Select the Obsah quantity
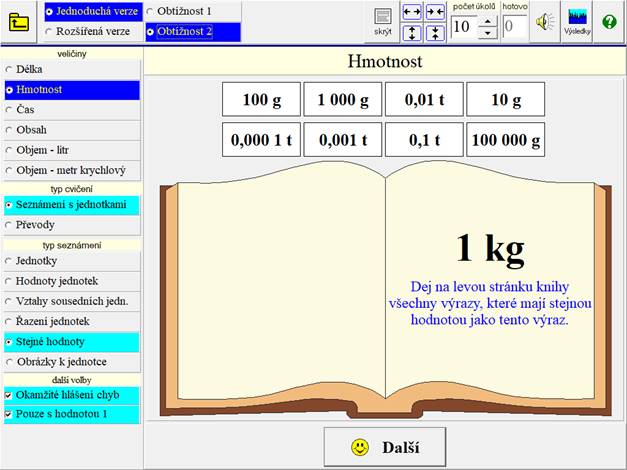627x470 pixels. [72, 130]
